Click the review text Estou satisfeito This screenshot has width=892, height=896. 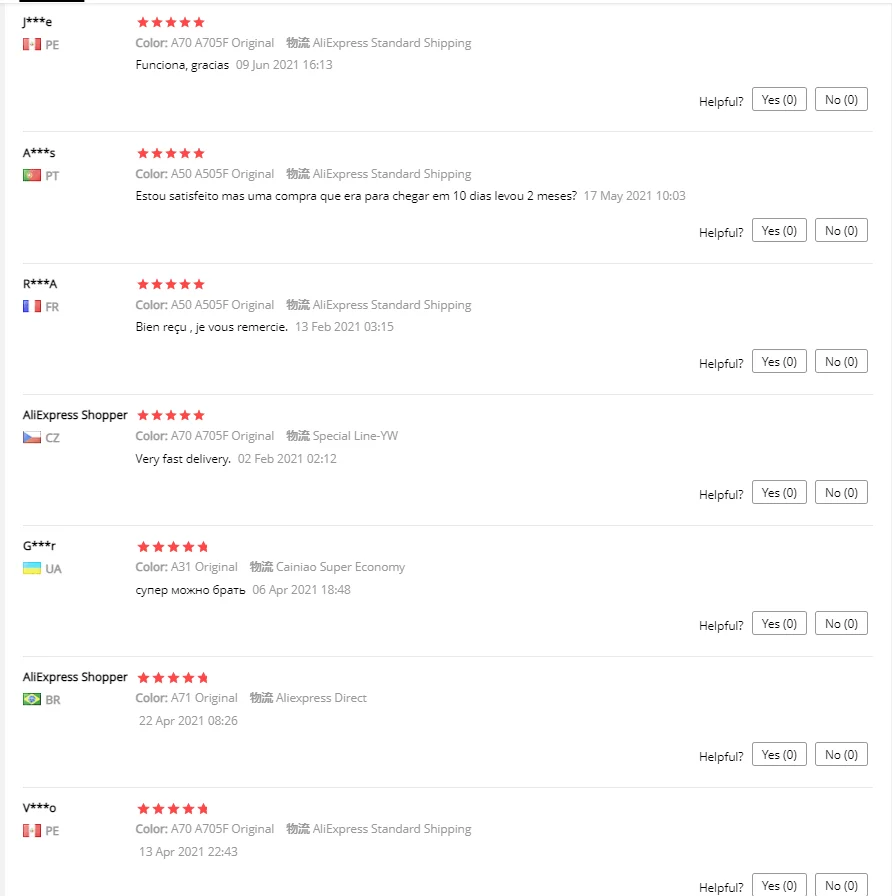(356, 196)
